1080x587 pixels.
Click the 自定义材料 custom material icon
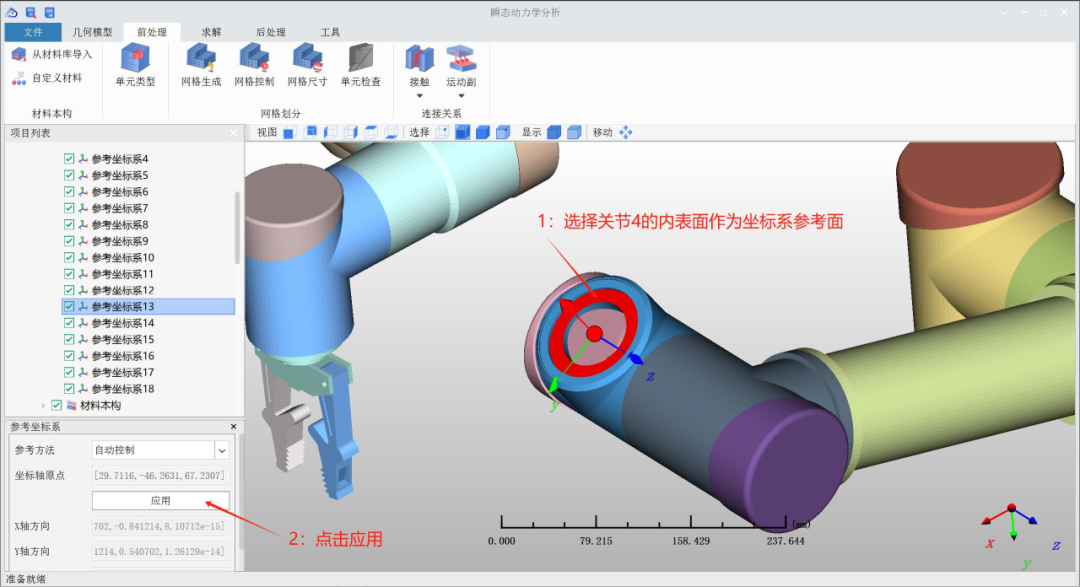tap(19, 79)
